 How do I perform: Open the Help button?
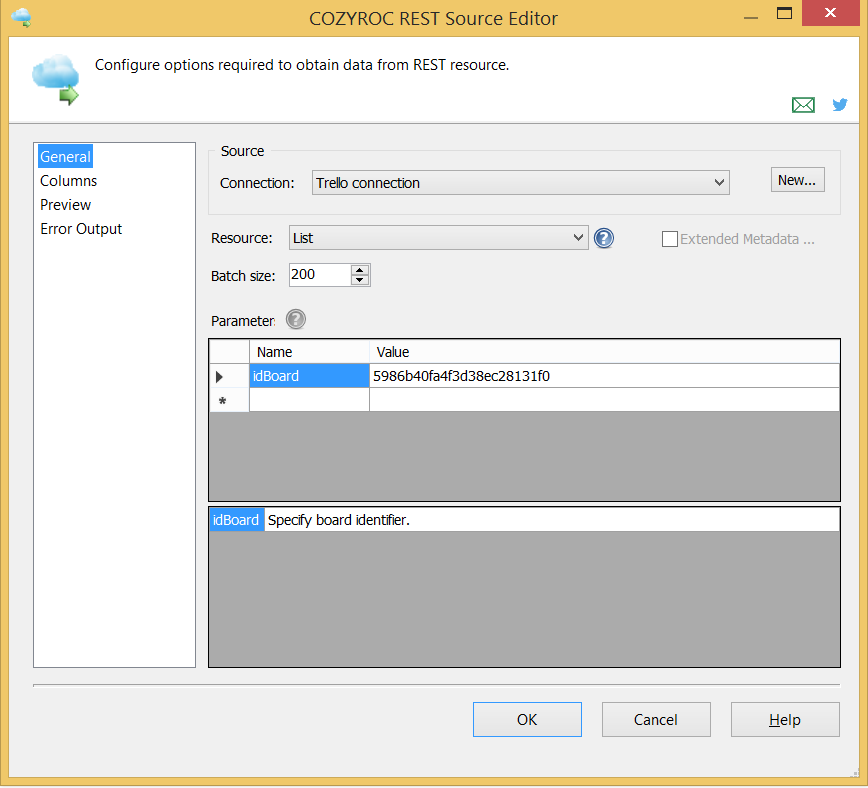tap(785, 719)
